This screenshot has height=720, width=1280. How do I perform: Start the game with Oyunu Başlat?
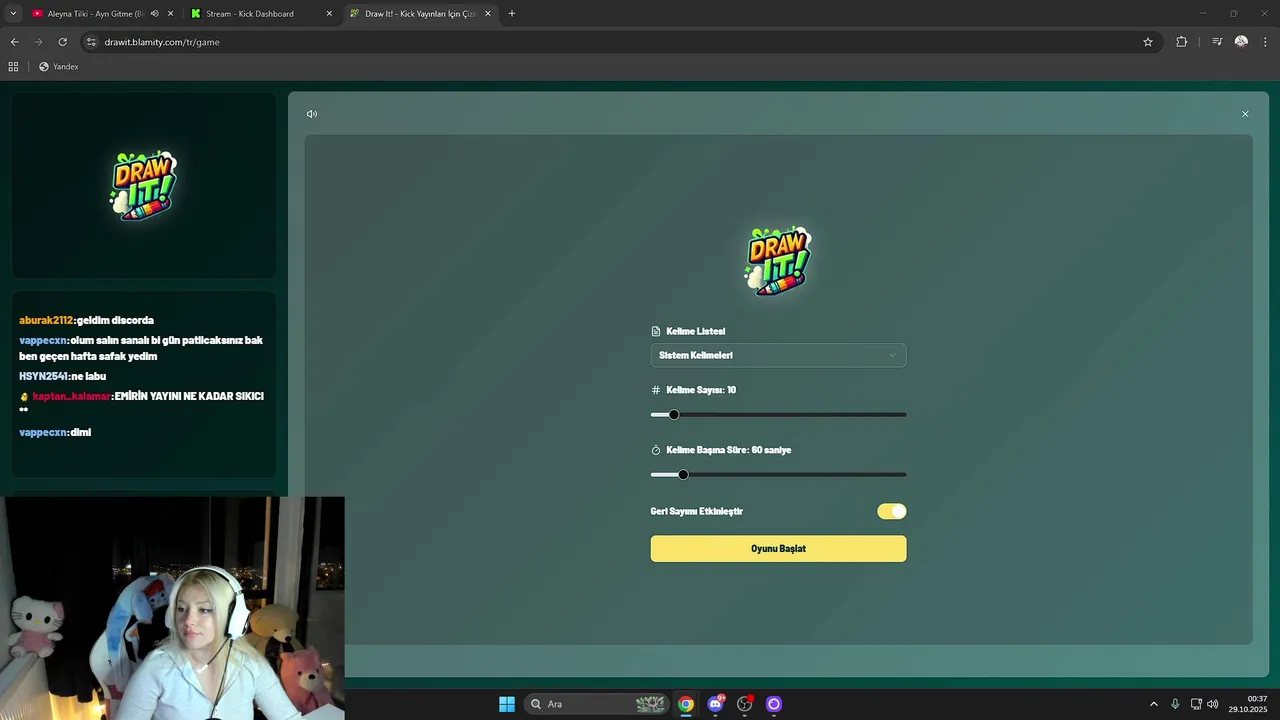pyautogui.click(x=778, y=548)
